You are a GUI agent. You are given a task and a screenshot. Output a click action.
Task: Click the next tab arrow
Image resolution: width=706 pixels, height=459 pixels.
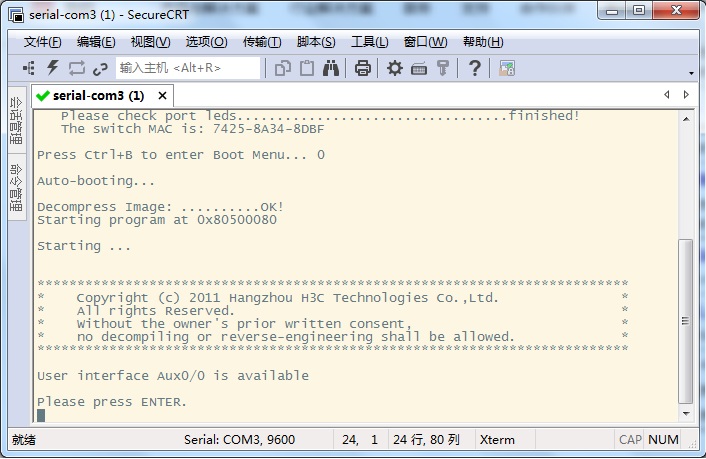click(x=686, y=95)
